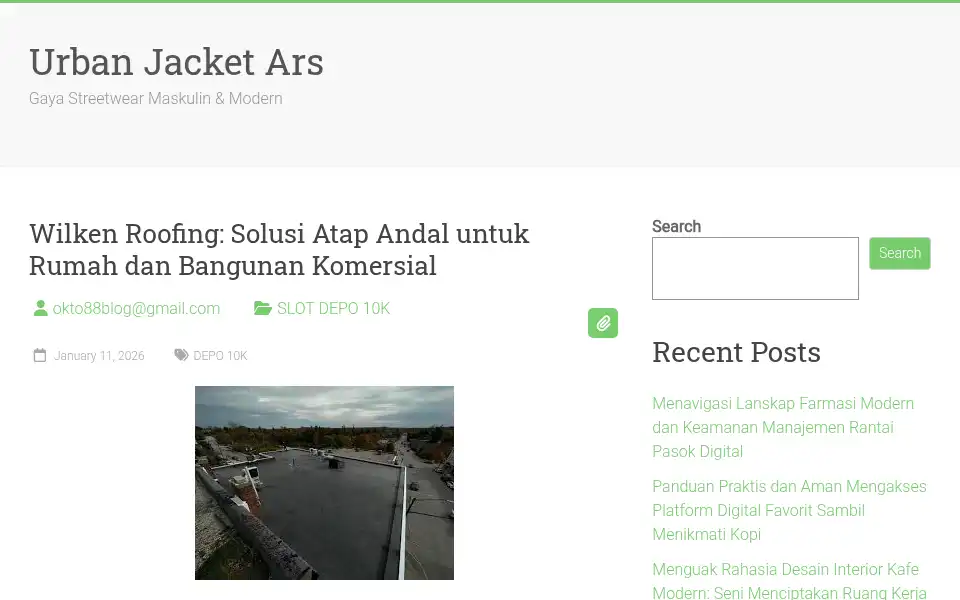Open the Urban Jacket Ars site title

(x=176, y=62)
